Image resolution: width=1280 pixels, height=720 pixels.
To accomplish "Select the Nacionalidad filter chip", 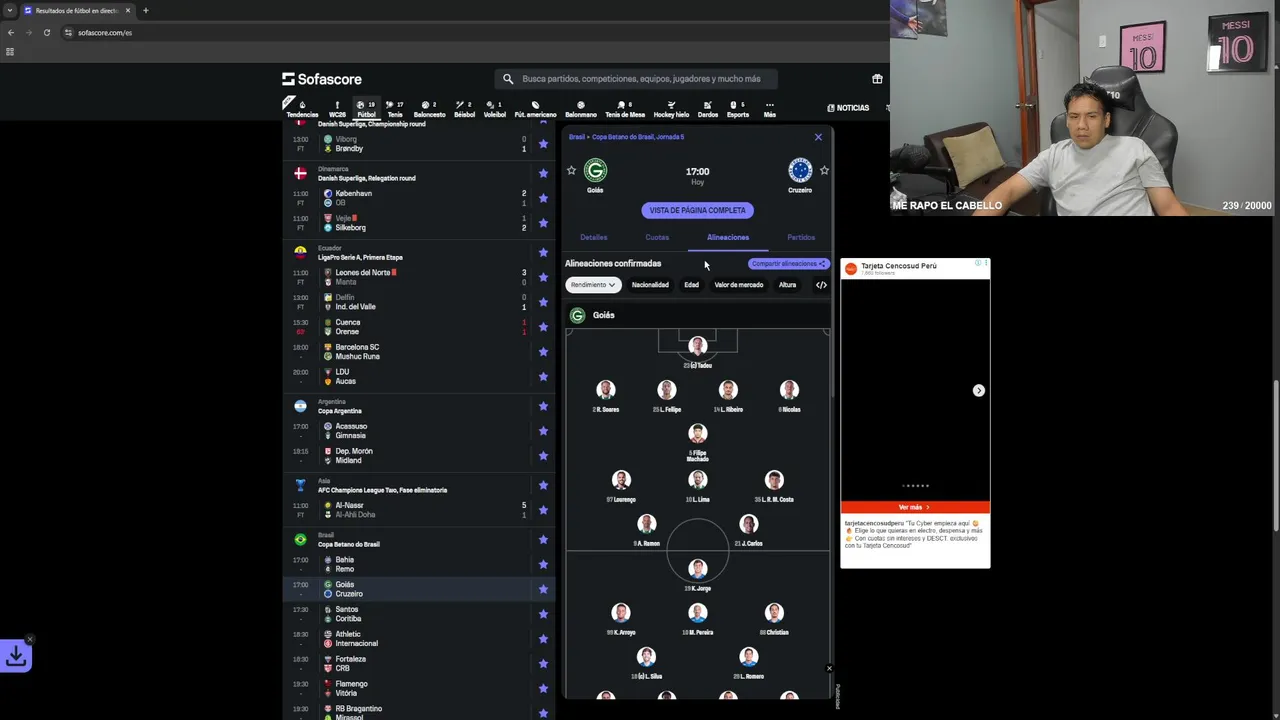I will click(x=650, y=285).
